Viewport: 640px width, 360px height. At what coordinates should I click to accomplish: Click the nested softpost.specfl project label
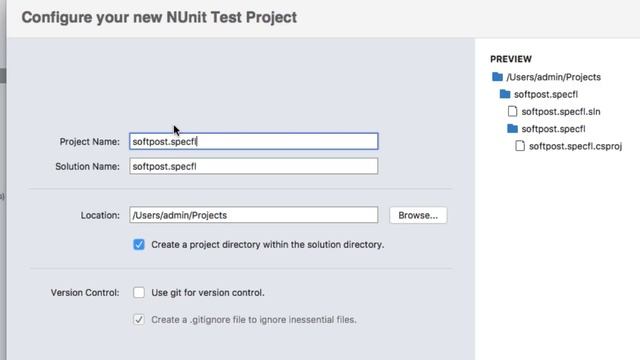pyautogui.click(x=553, y=129)
